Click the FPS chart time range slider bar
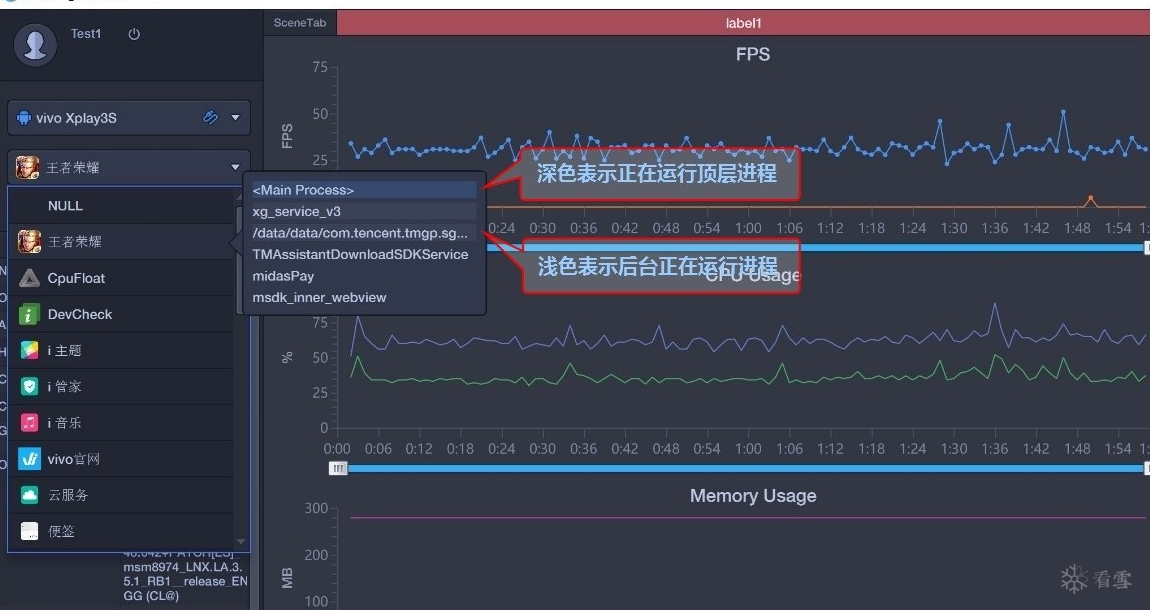1150x610 pixels. pos(818,248)
